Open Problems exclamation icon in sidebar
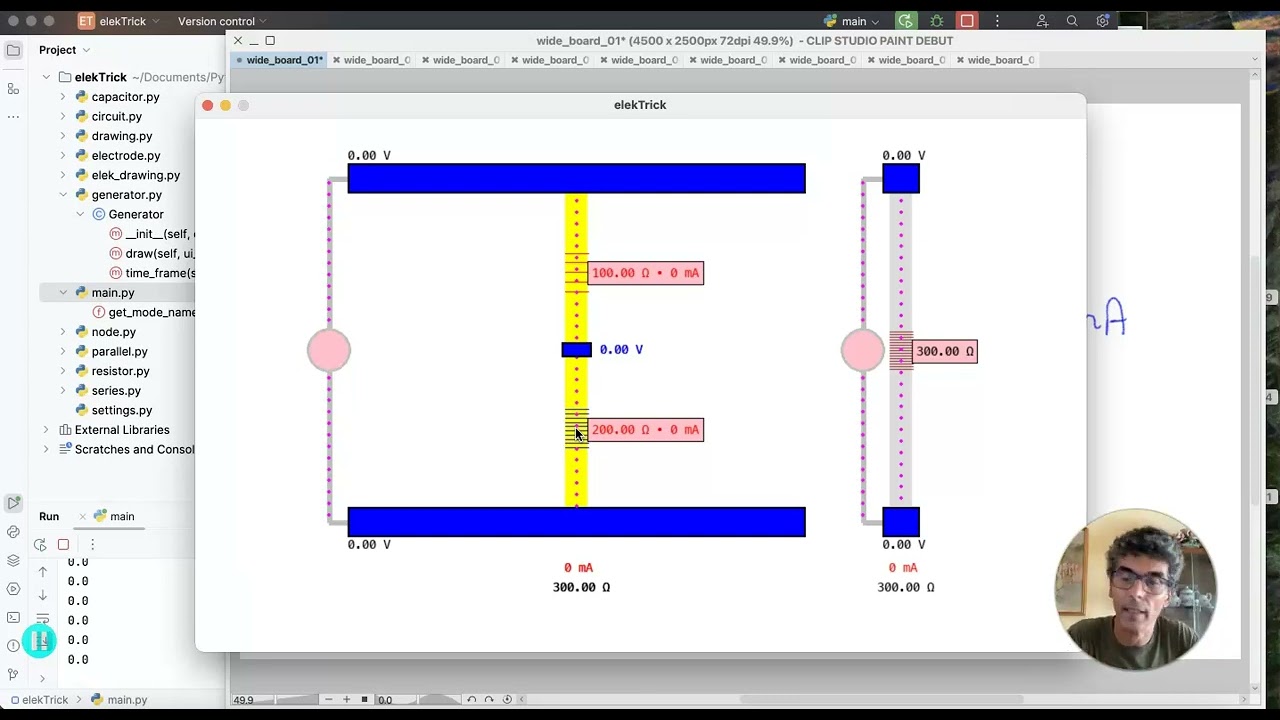 coord(13,646)
